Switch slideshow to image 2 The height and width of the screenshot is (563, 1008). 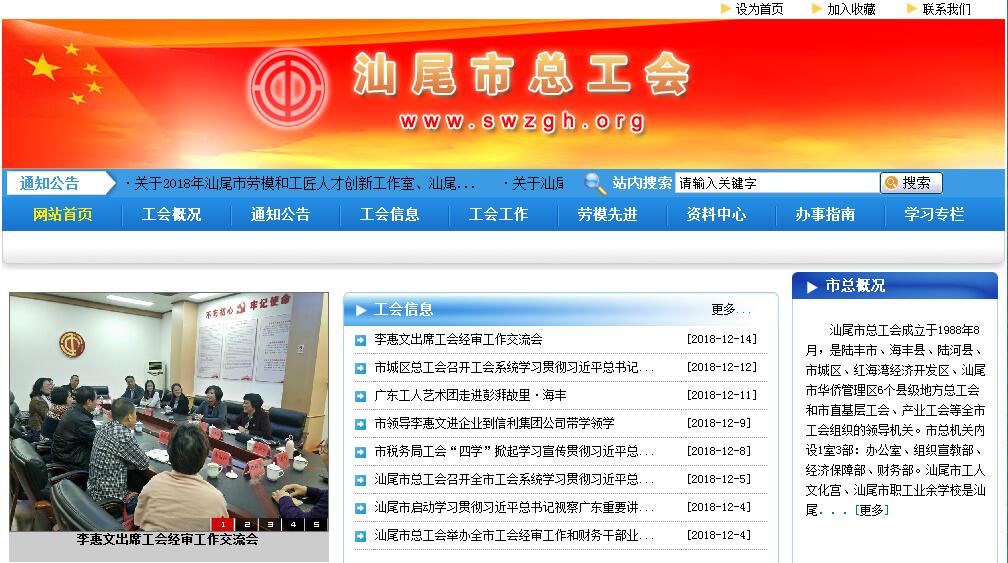point(246,524)
